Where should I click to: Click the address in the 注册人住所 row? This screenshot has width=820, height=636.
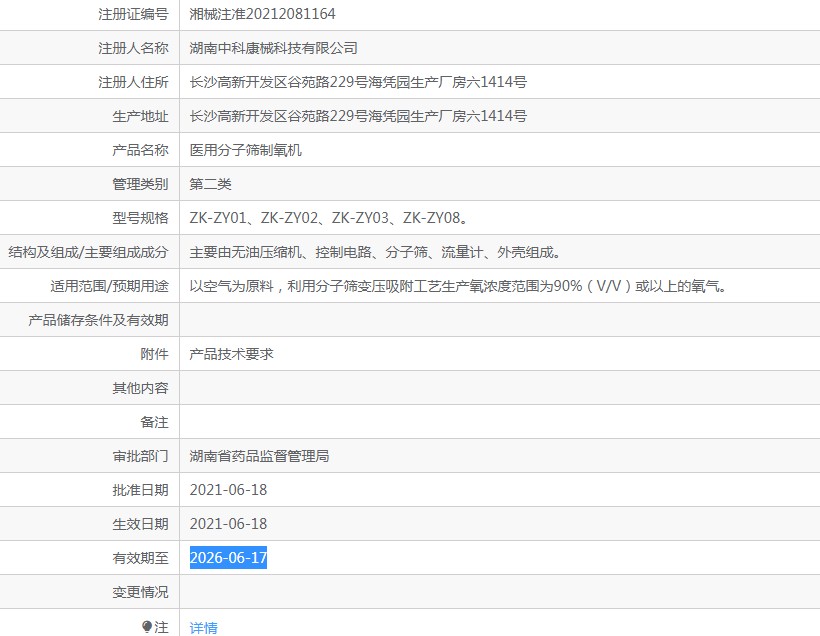click(x=358, y=82)
